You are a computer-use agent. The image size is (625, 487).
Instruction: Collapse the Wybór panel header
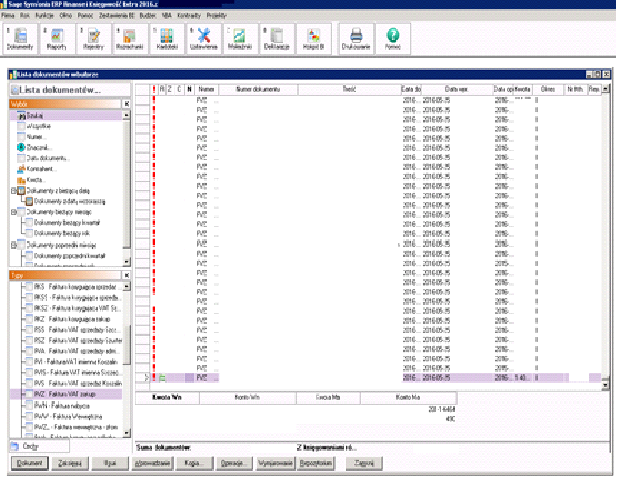126,103
